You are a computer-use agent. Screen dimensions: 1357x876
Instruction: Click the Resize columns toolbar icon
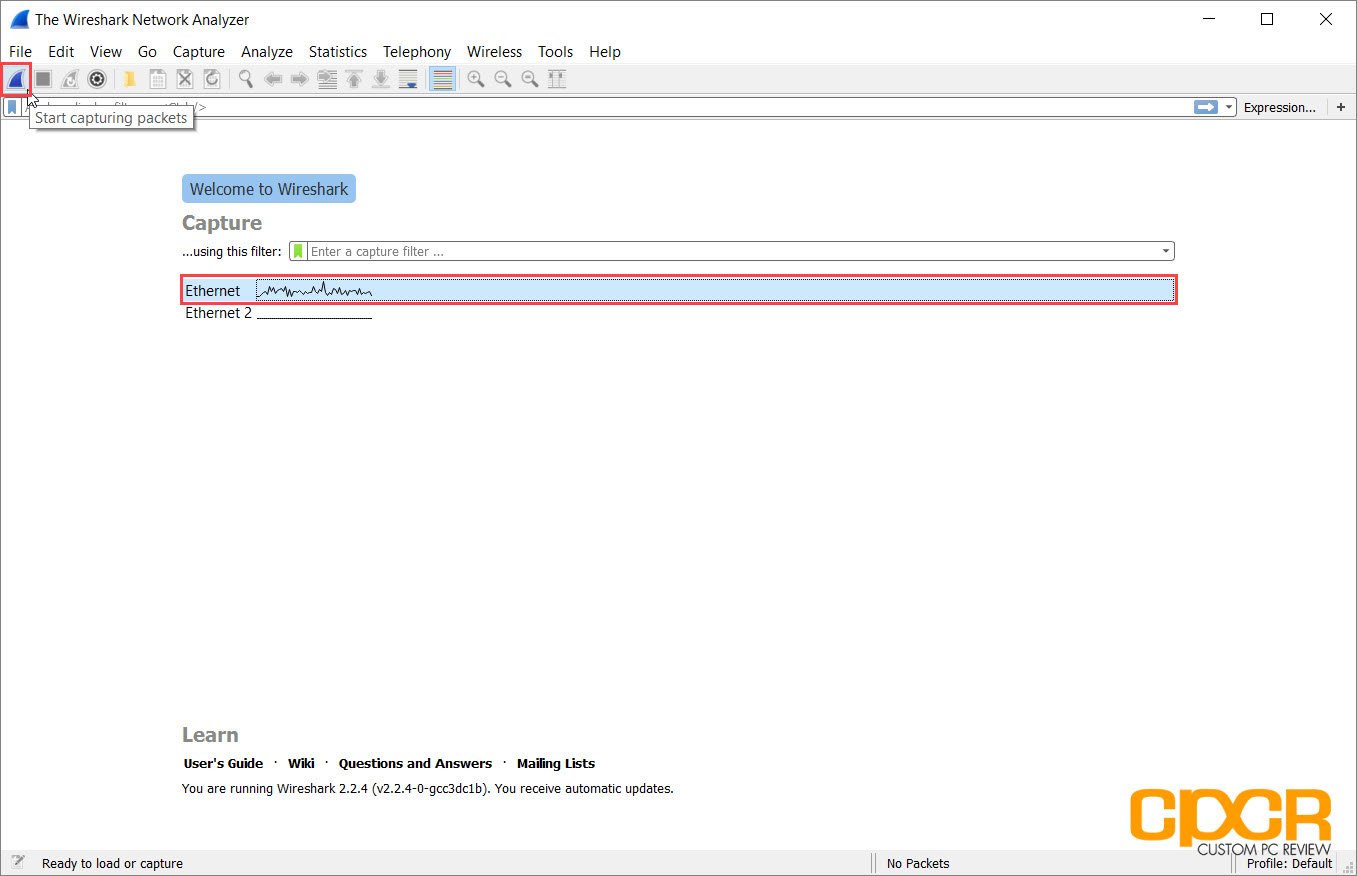(557, 79)
